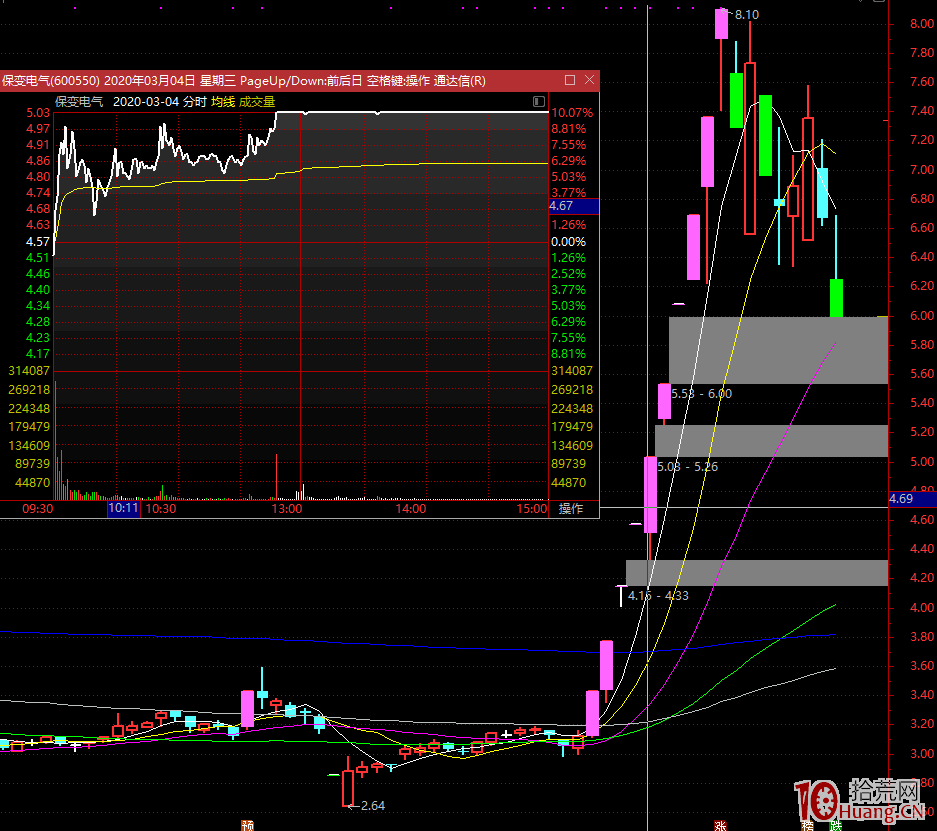Click the 分时 label in popup header
This screenshot has height=831, width=937.
pyautogui.click(x=195, y=101)
